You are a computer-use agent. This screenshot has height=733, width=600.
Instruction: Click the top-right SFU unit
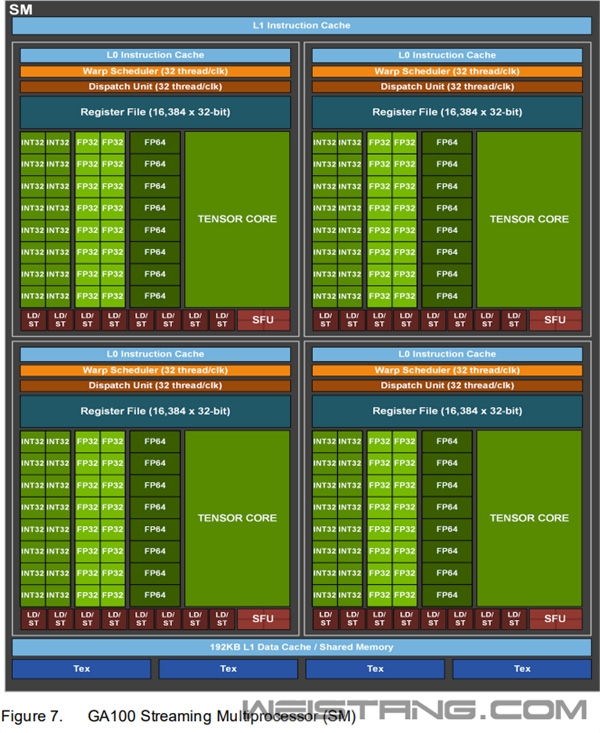555,320
